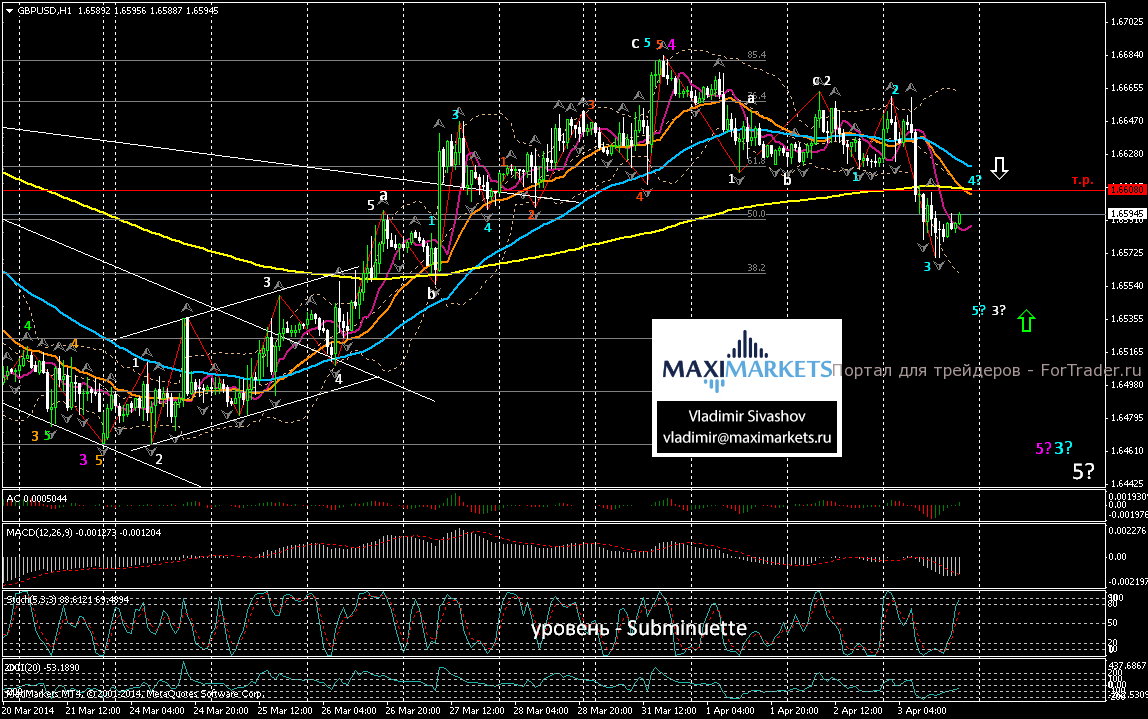The height and width of the screenshot is (719, 1148).
Task: Select the red 1.66080 price level tag
Action: 1126,189
